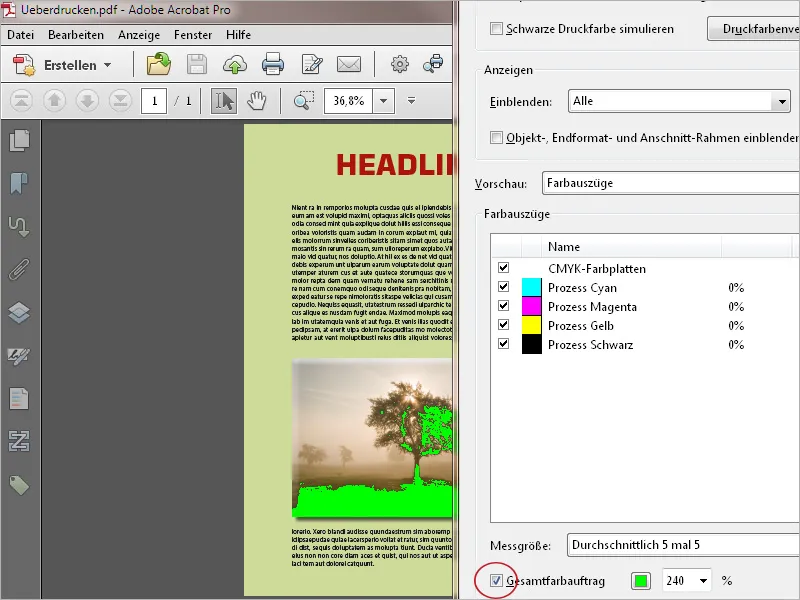Image resolution: width=800 pixels, height=600 pixels.
Task: Click the green Gesamtfarbauftrag color swatch
Action: (641, 581)
